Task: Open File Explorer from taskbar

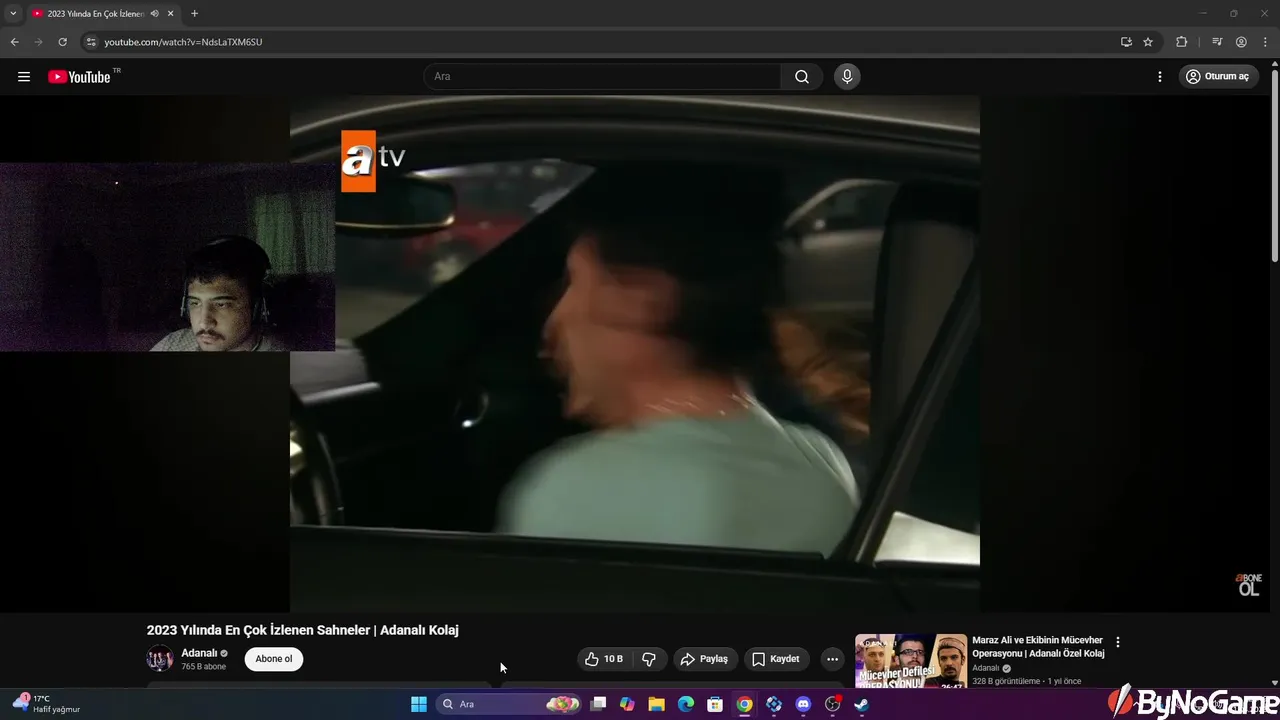Action: (x=656, y=704)
